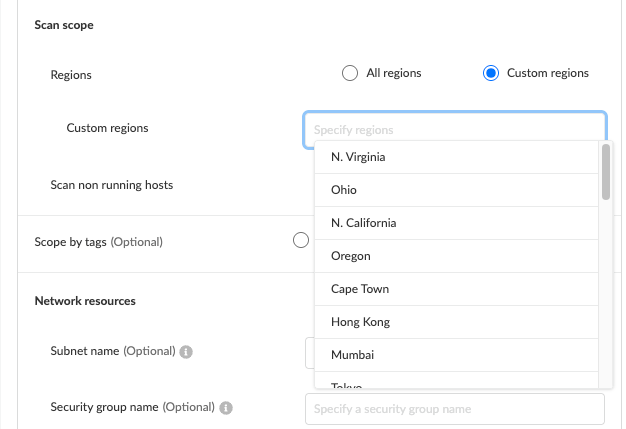626x429 pixels.
Task: Click the Scan non running hosts label
Action: click(x=111, y=185)
